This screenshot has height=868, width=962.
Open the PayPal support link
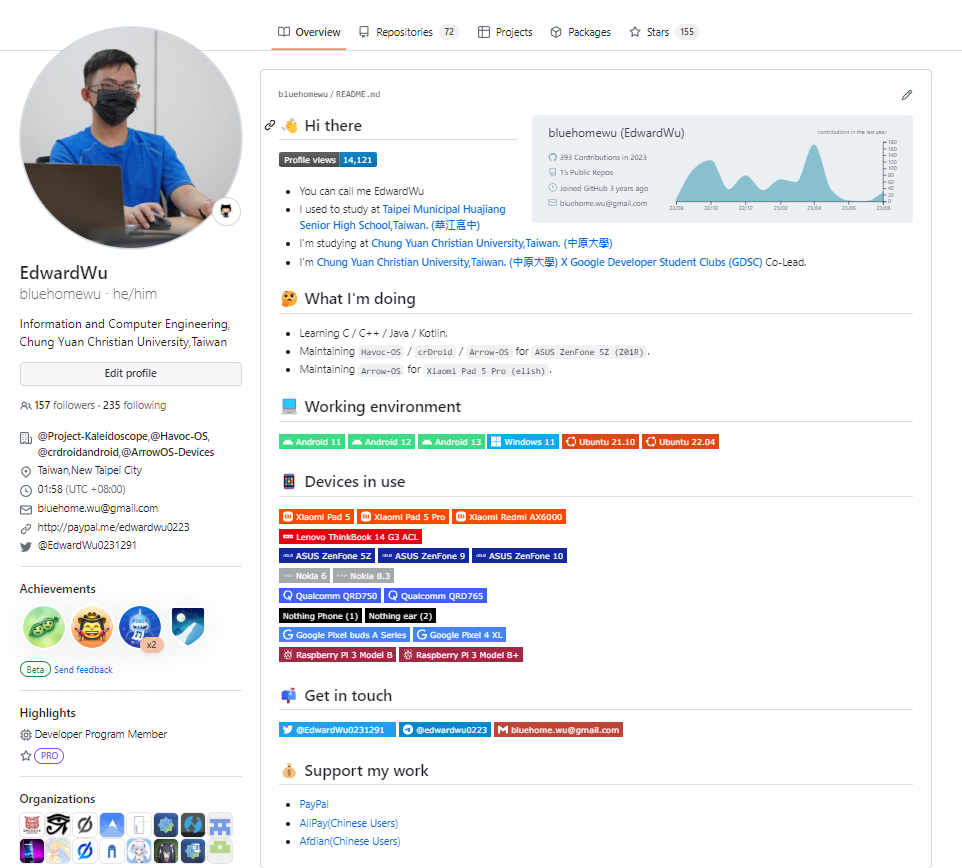point(314,804)
